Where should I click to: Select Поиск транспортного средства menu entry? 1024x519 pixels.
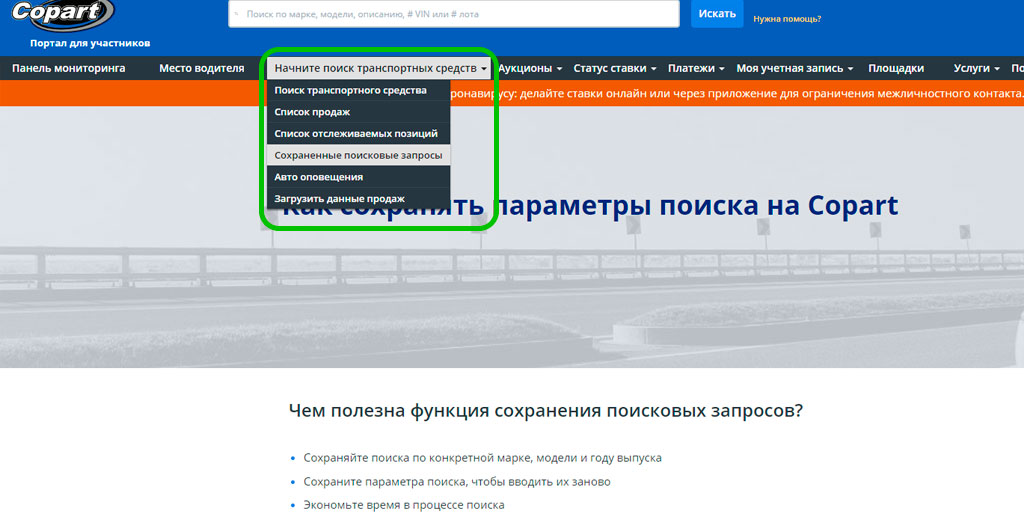click(359, 90)
